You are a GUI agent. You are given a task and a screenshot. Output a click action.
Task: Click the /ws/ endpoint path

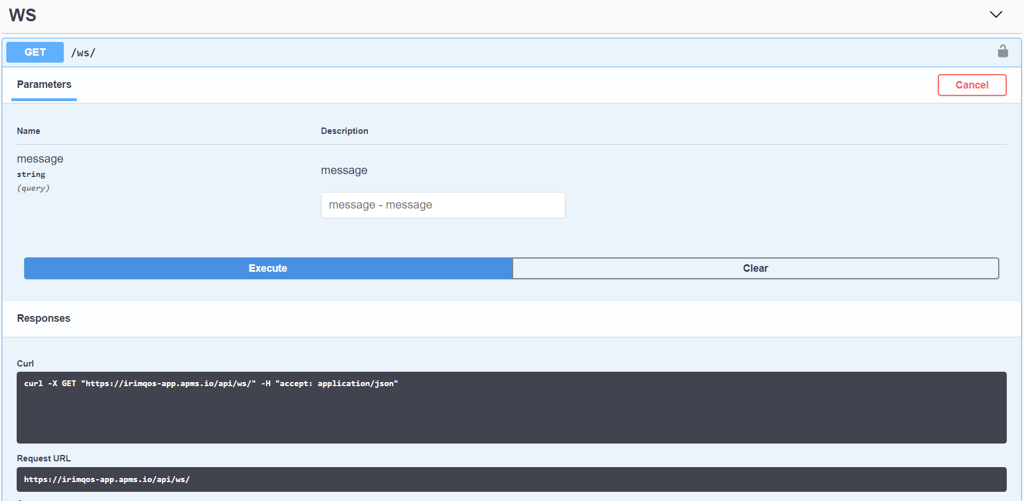[x=83, y=53]
